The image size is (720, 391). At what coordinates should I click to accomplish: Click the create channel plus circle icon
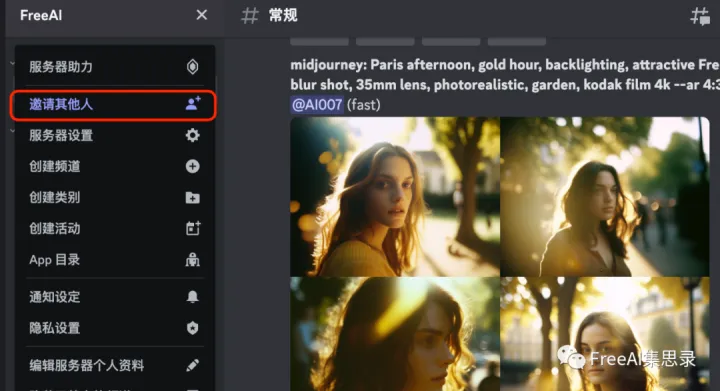[192, 166]
